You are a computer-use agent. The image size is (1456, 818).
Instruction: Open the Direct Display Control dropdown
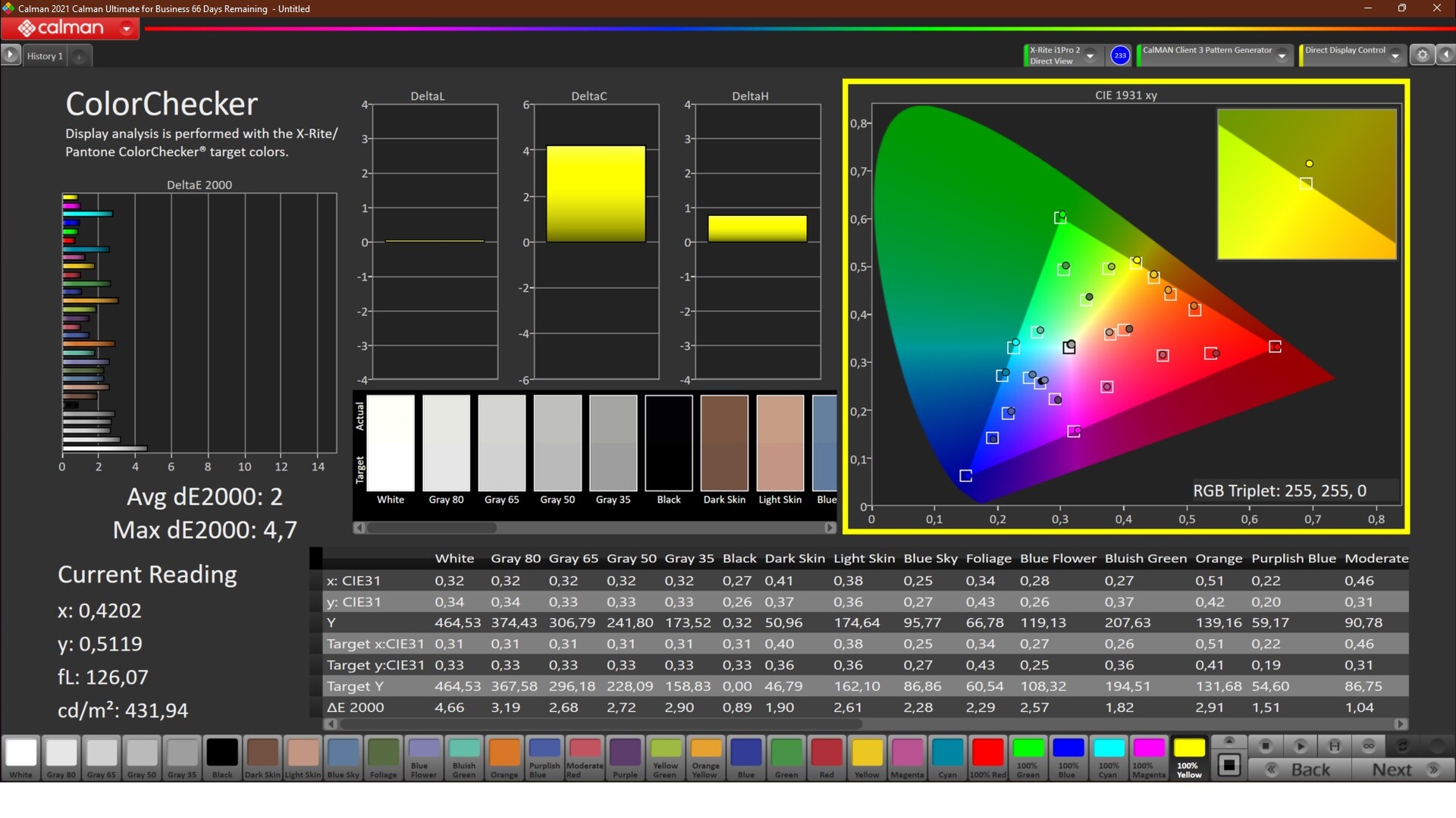tap(1395, 55)
